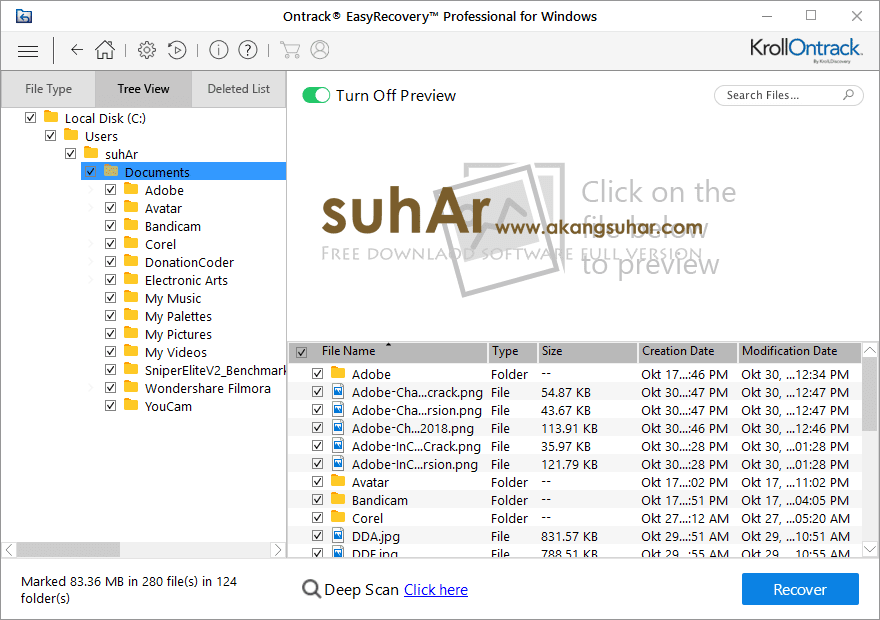Click the app icon in title bar

point(24,16)
